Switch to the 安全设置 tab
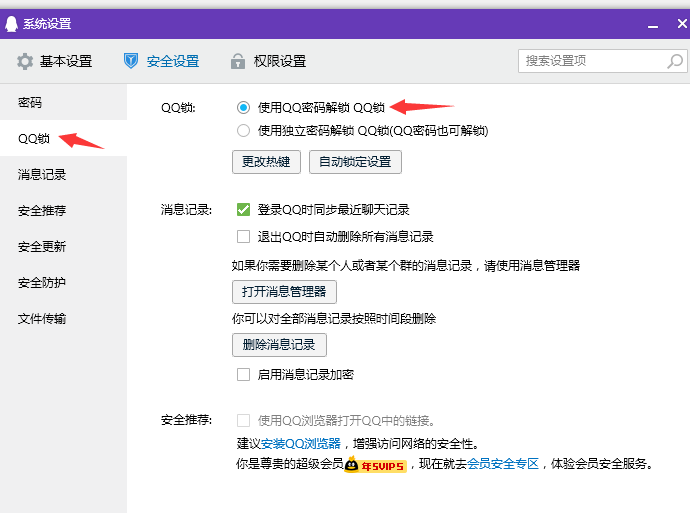Viewport: 690px width, 513px height. coord(161,61)
